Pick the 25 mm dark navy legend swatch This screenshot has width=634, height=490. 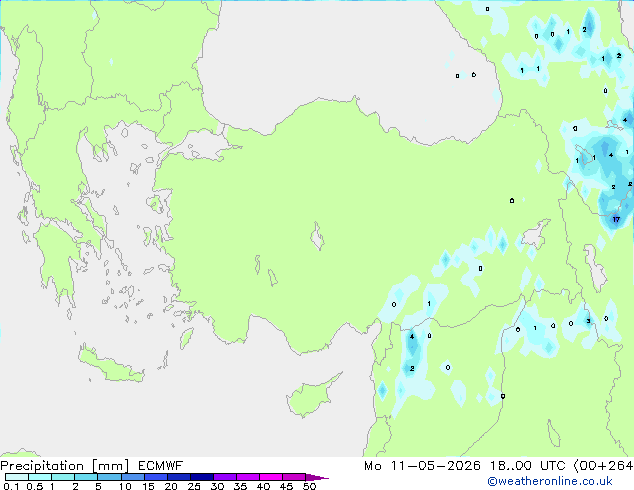coord(202,477)
